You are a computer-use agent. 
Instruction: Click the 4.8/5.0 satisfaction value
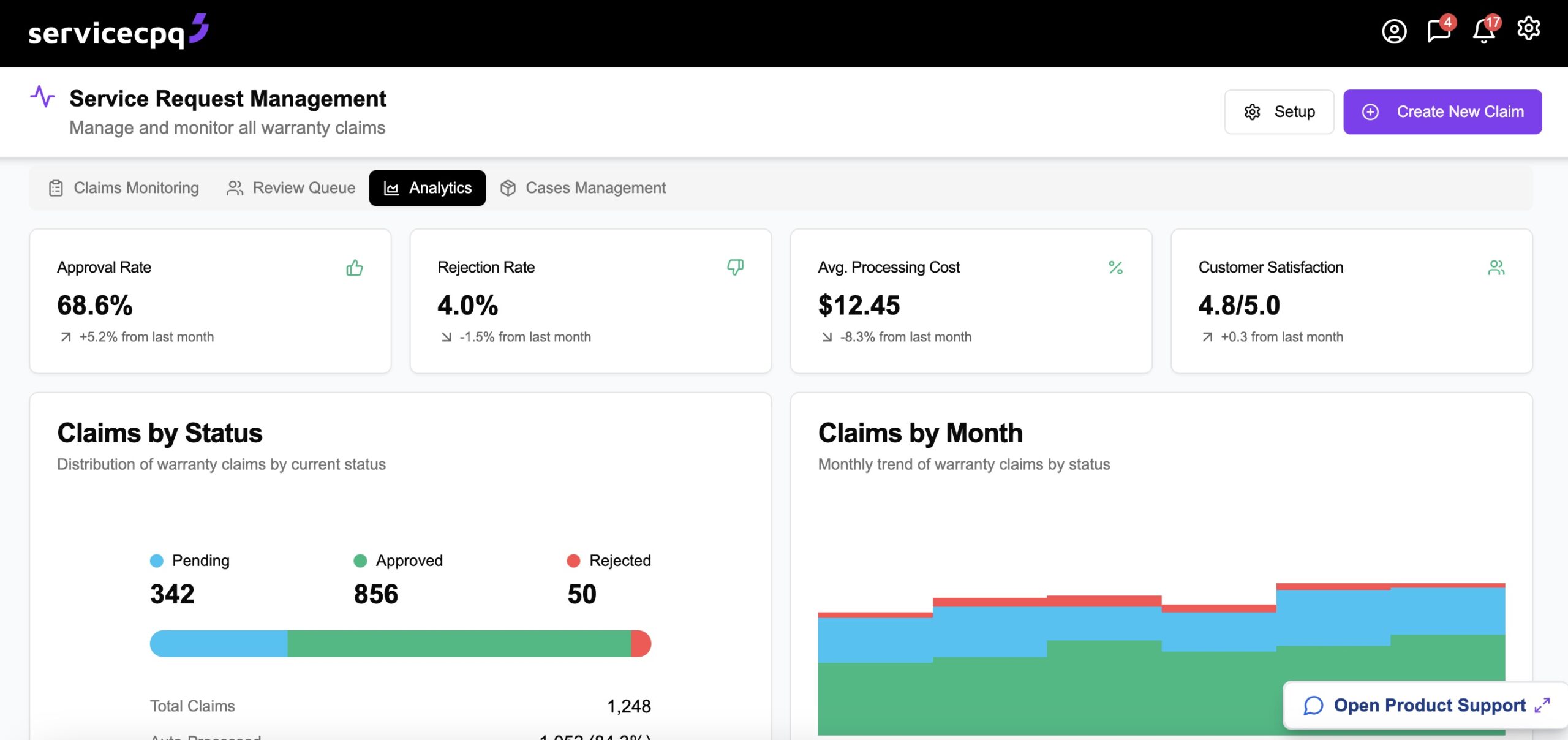click(1239, 305)
